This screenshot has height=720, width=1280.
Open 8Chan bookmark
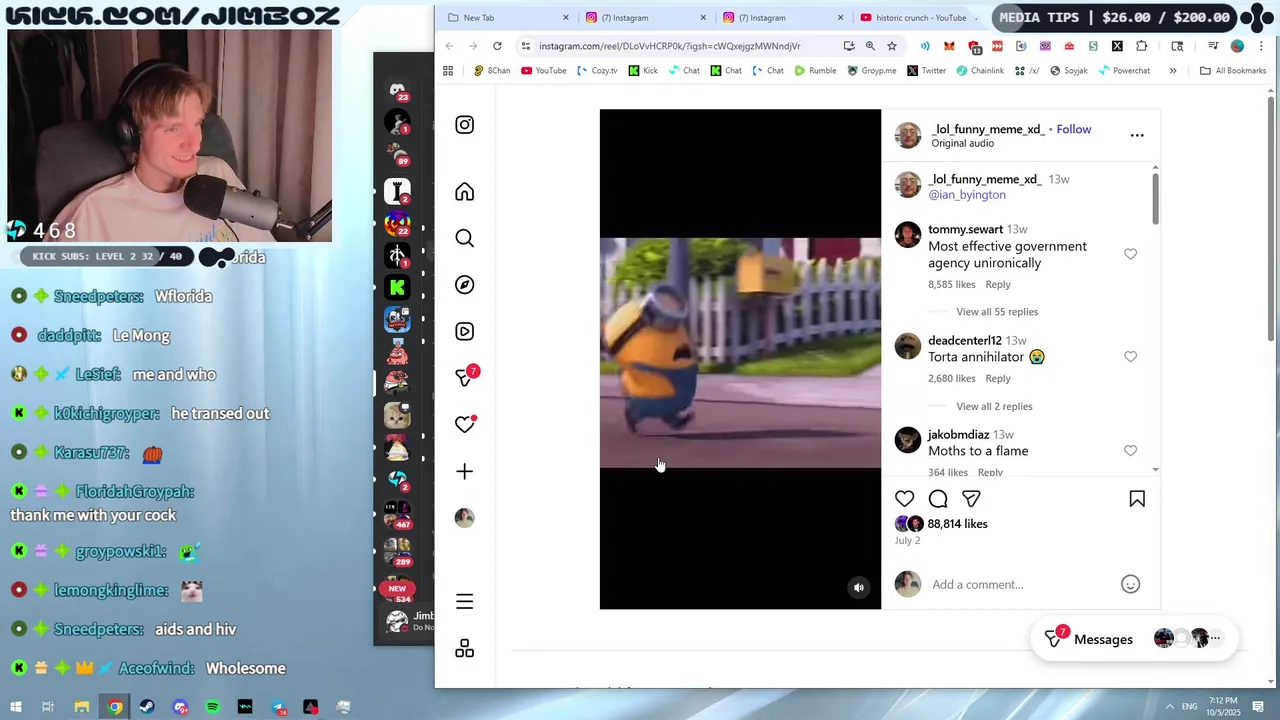[491, 71]
